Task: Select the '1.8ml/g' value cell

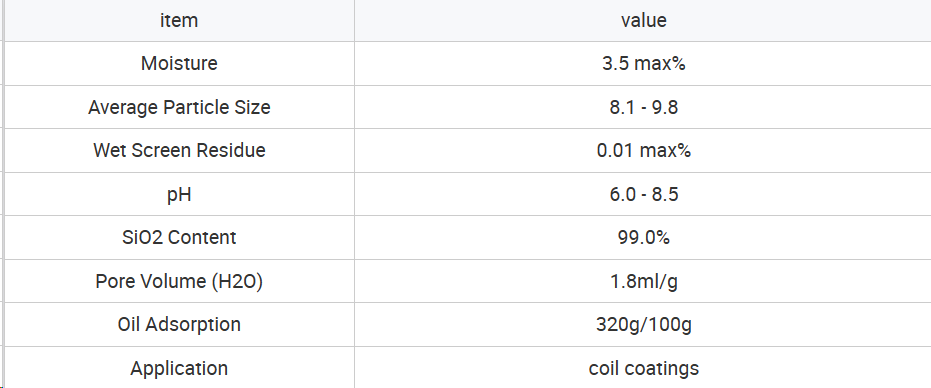Action: point(643,281)
